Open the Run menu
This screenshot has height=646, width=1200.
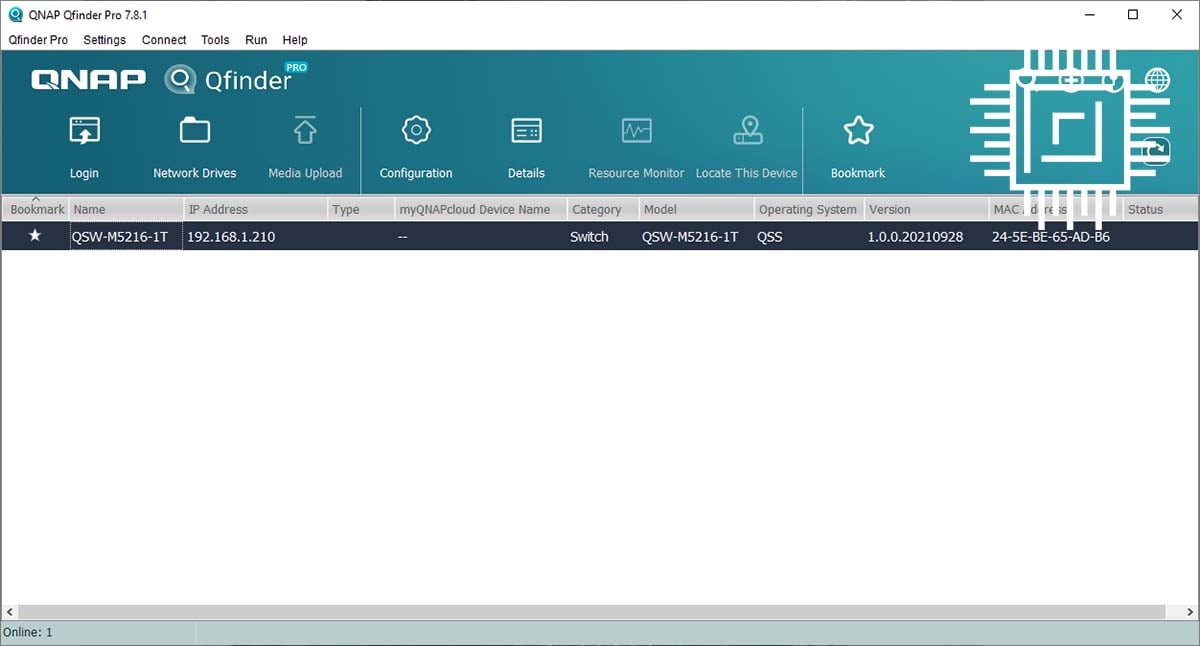[x=256, y=40]
